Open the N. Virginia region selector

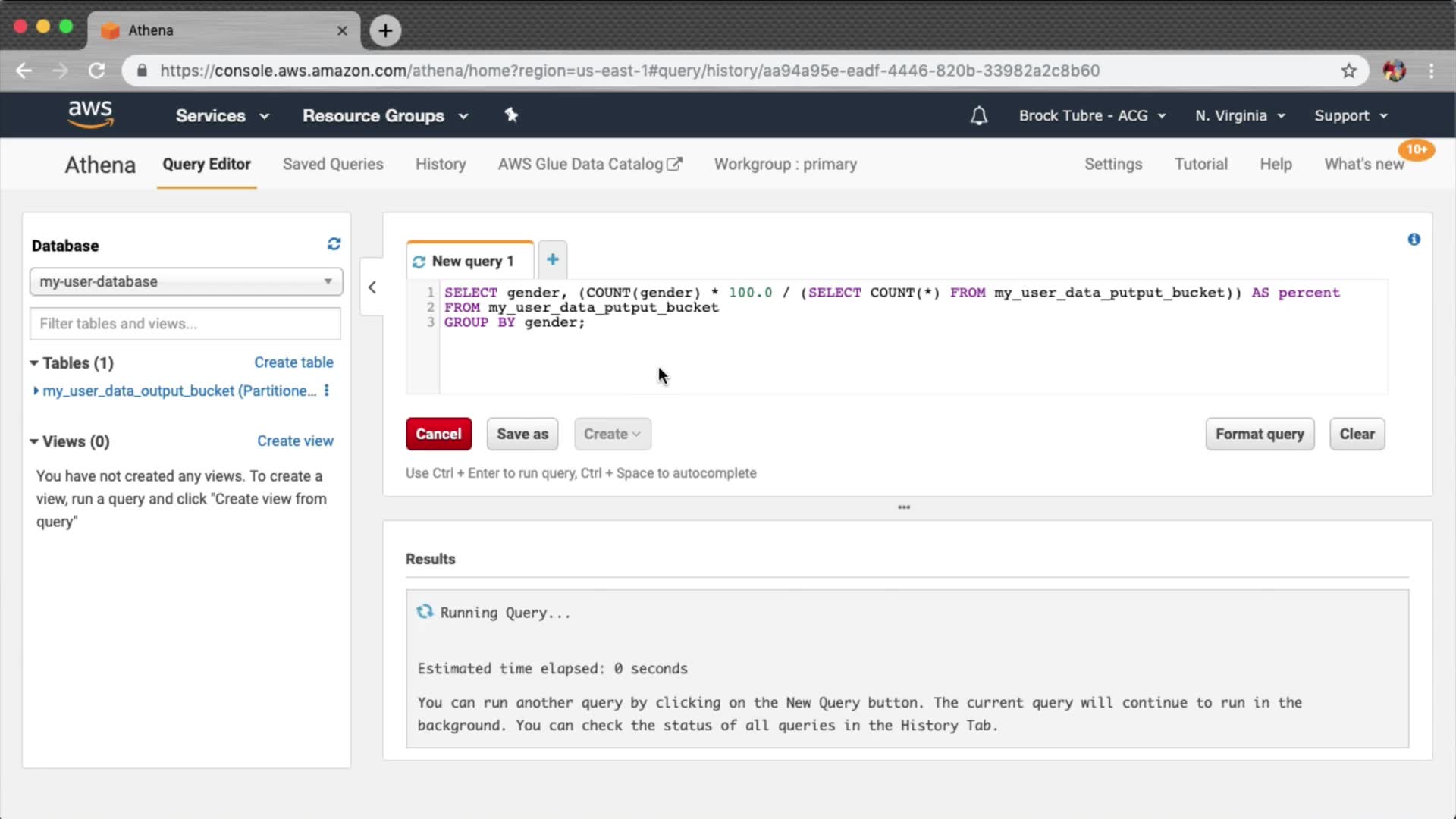[1239, 116]
